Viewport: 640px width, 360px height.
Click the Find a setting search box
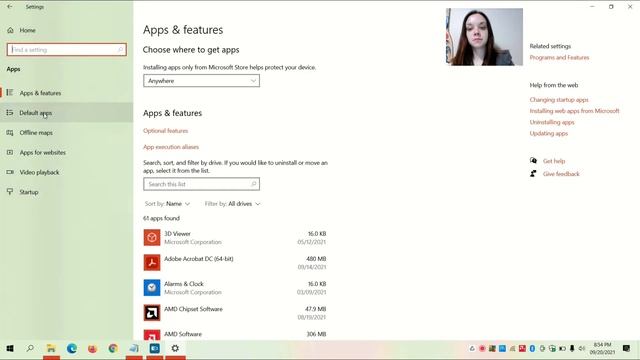(67, 50)
